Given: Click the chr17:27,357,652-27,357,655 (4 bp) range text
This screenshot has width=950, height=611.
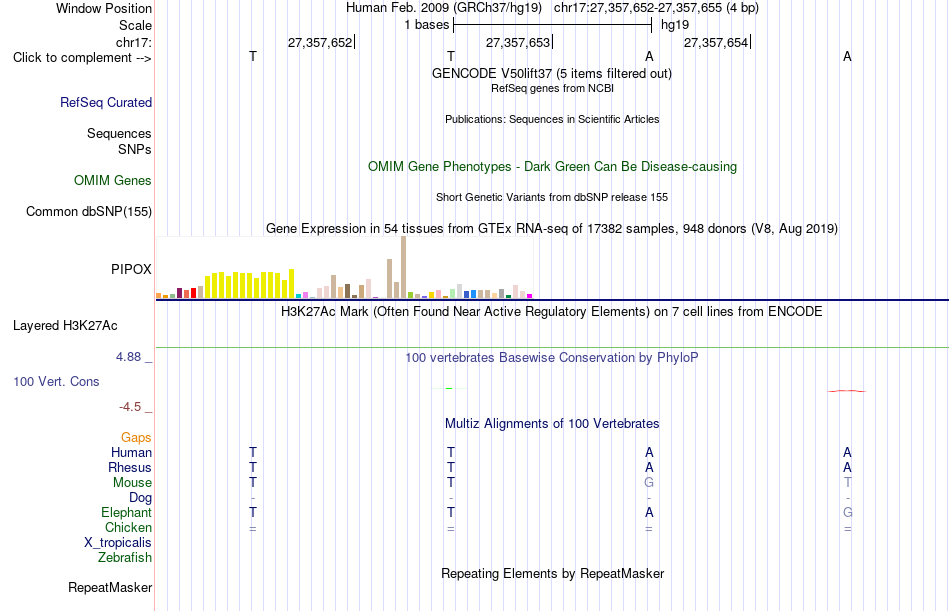Looking at the screenshot, I should [656, 8].
